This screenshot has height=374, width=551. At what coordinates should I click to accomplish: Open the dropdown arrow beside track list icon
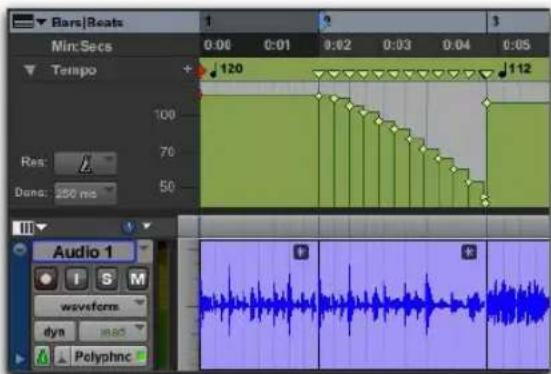pos(41,227)
